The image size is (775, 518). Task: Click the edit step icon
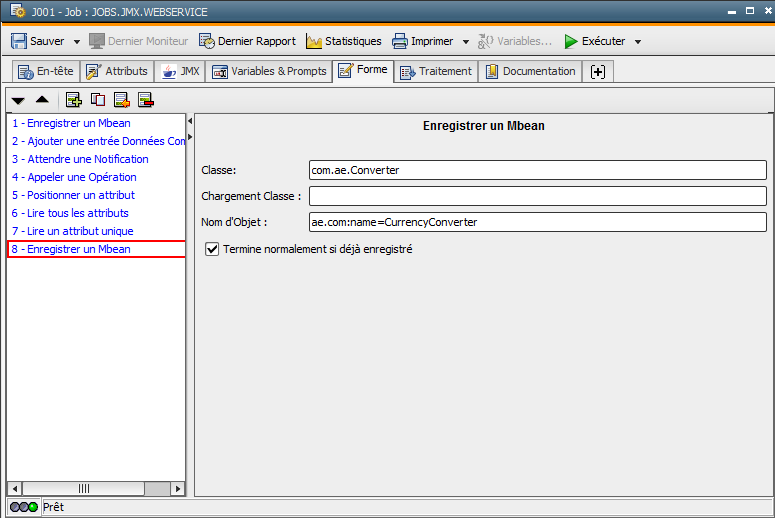tap(122, 99)
